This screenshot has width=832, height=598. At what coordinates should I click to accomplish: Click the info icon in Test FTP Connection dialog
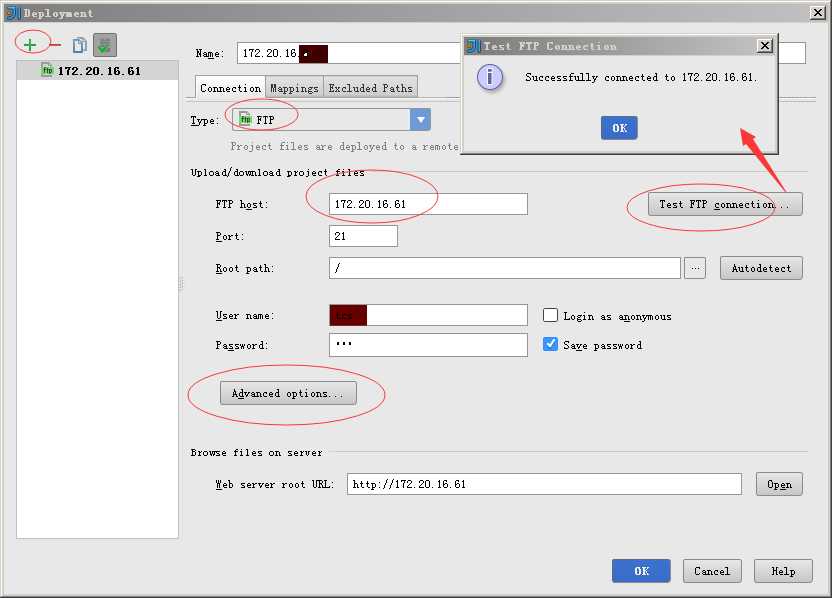[490, 77]
